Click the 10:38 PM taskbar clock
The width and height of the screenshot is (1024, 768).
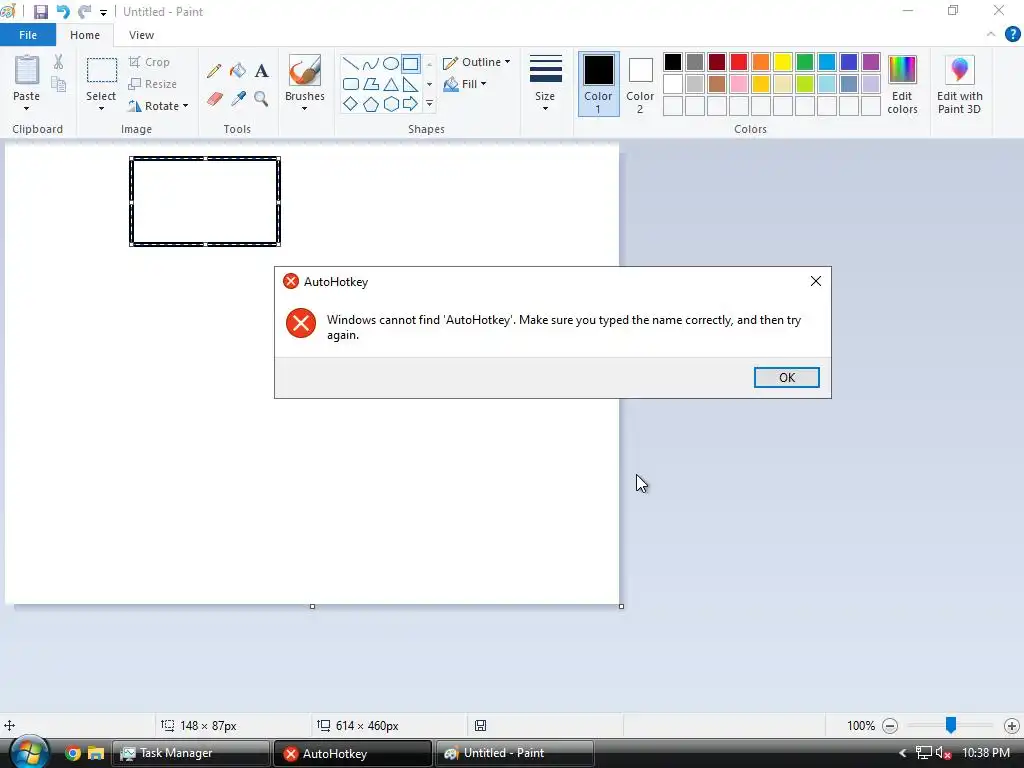click(986, 753)
